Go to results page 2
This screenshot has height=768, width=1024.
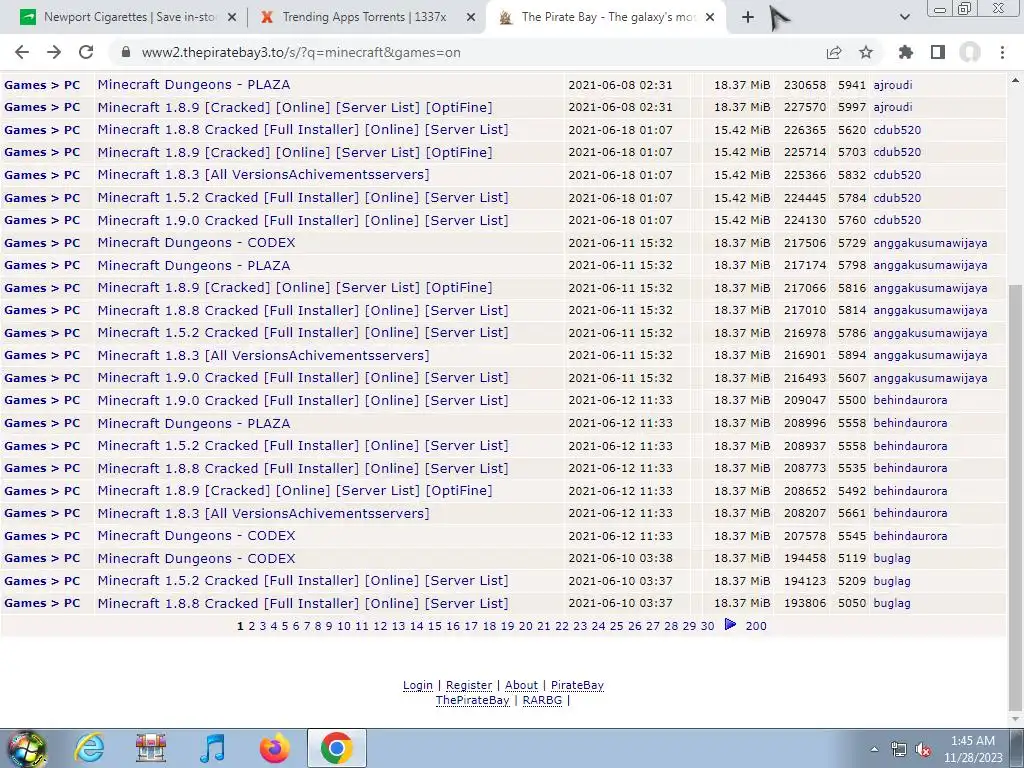coord(251,626)
